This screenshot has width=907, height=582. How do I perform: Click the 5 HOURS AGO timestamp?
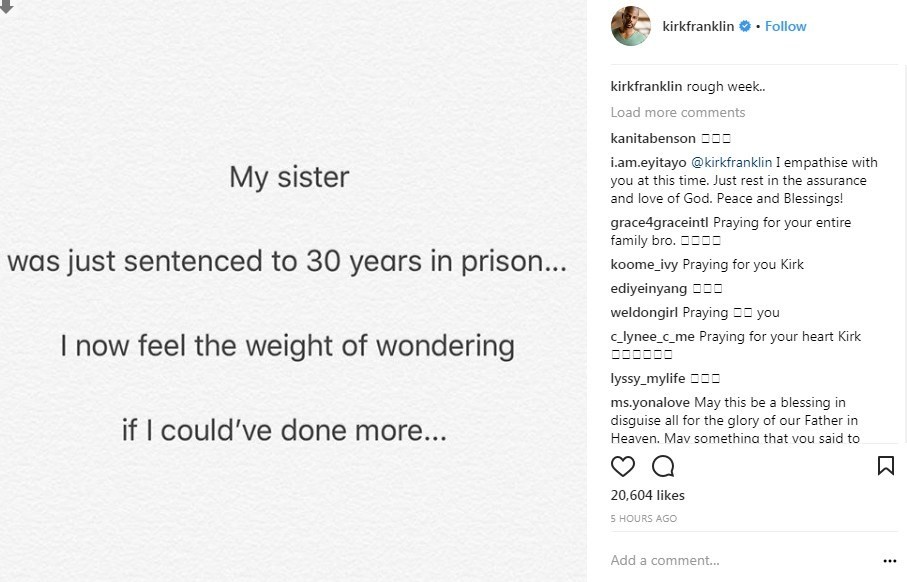[x=643, y=518]
